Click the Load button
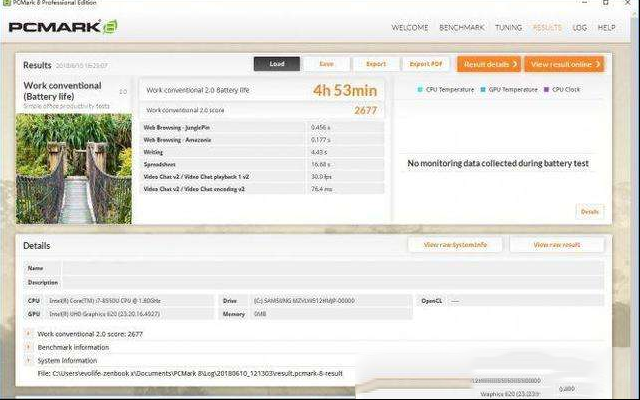The height and width of the screenshot is (400, 640). 277,64
